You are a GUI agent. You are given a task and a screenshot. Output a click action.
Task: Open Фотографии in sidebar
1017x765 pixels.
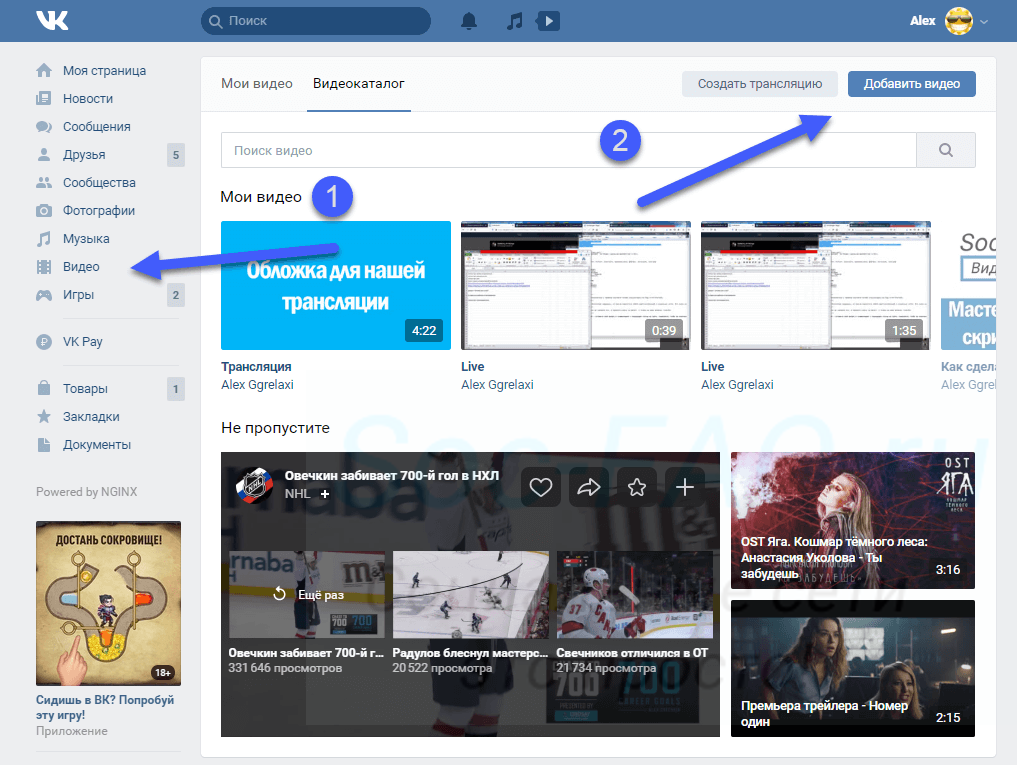pyautogui.click(x=99, y=210)
